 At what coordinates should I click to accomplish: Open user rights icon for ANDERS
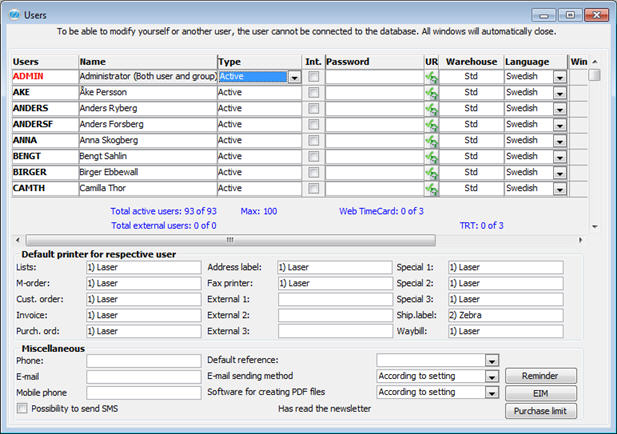(x=432, y=109)
